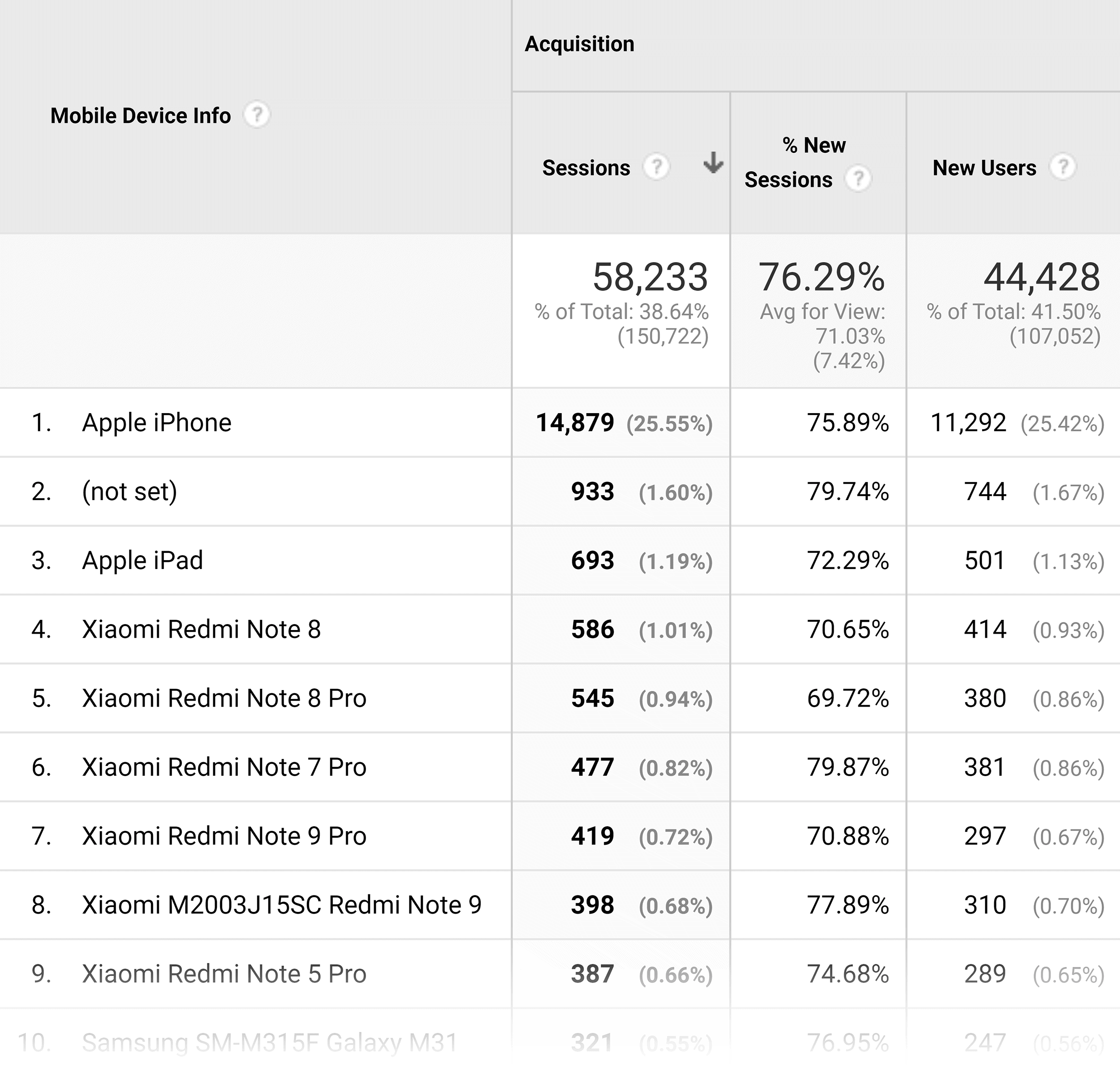Sort by the Sessions column header
Viewport: 1120px width, 1075px height.
586,168
